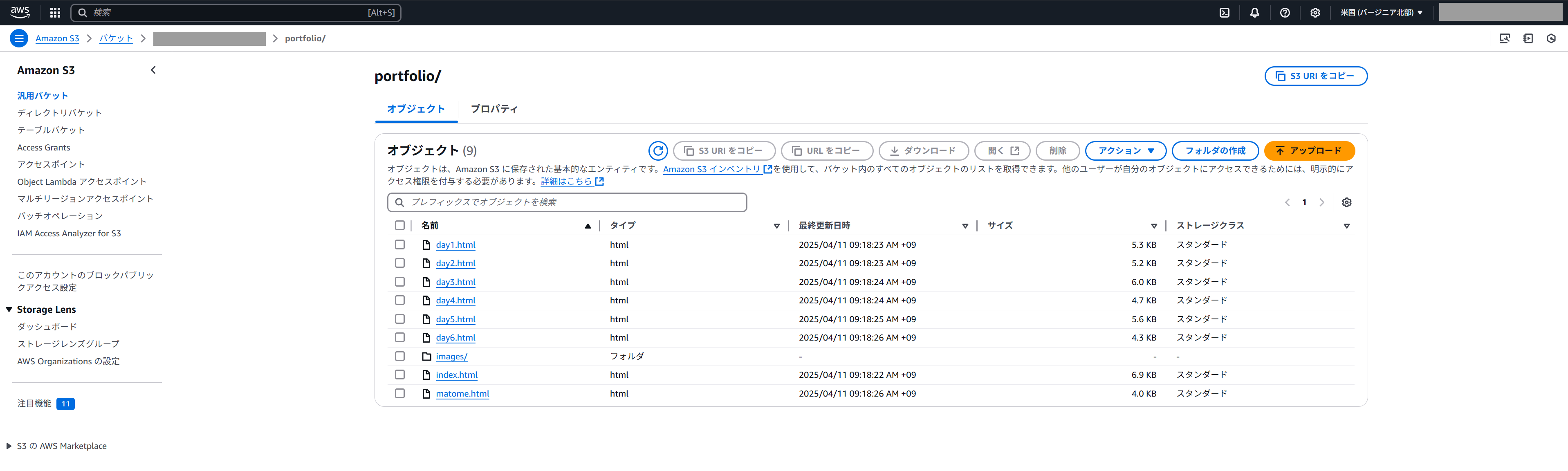Check the box for day6.html
This screenshot has height=471, width=1568.
(400, 337)
